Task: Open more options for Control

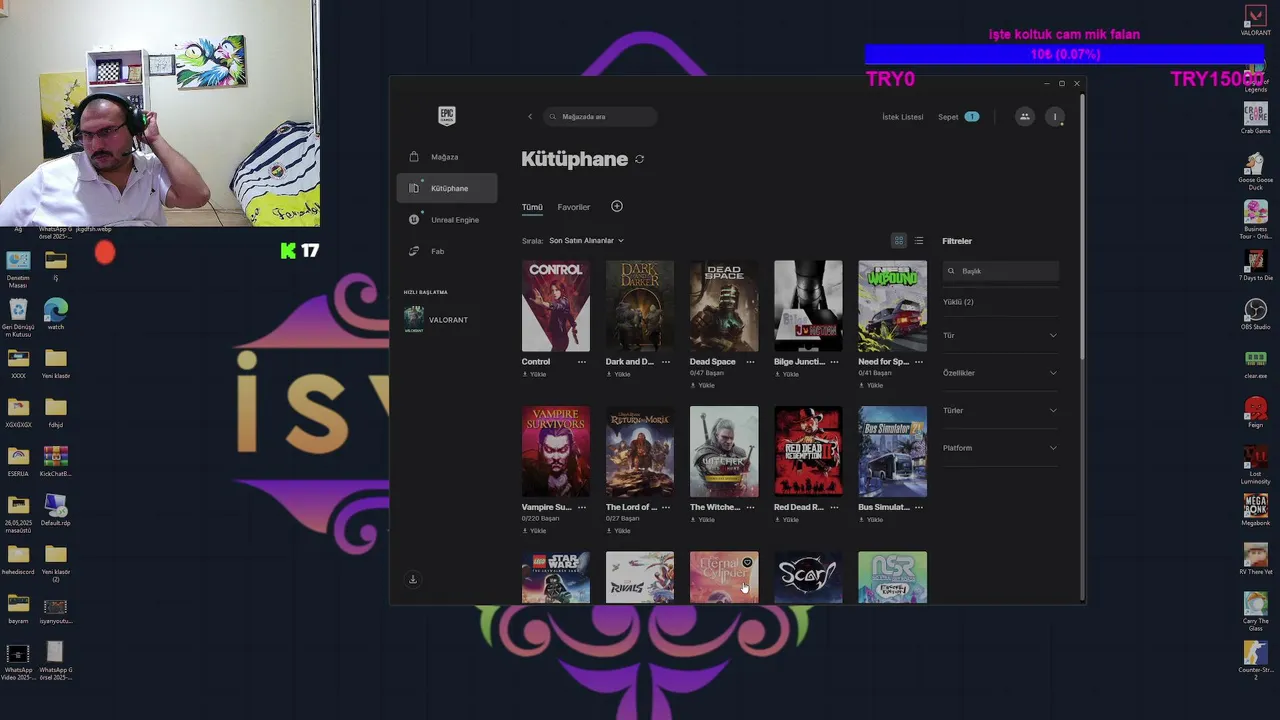Action: point(582,362)
